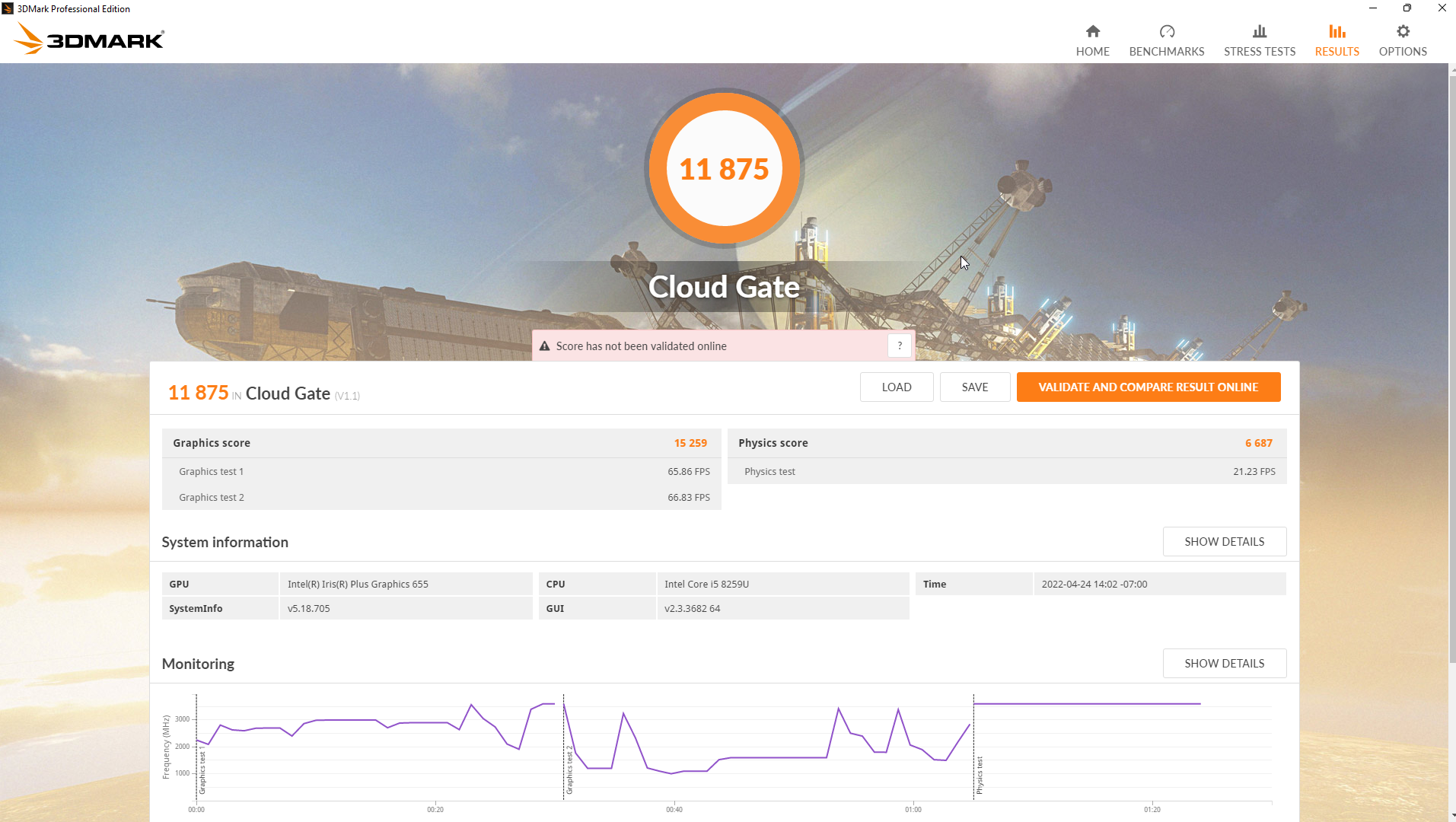
Task: Select Intel(R) Iris(R) Plus Graphics 655 text
Action: coord(358,584)
